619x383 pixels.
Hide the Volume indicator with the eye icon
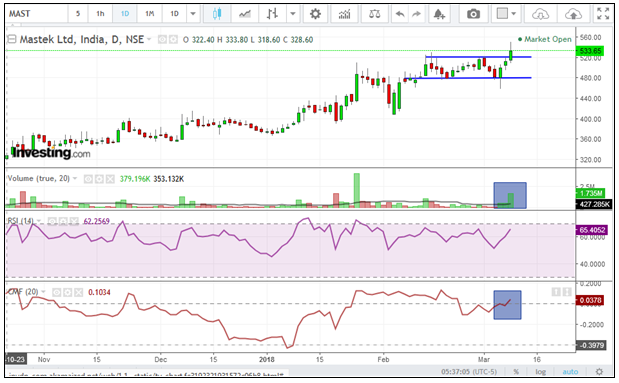88,179
